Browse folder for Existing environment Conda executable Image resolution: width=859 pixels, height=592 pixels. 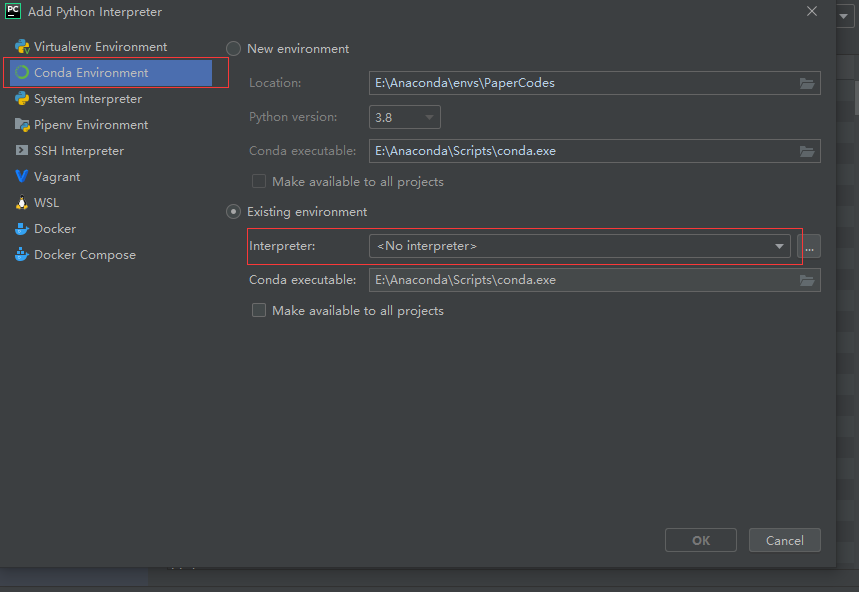click(806, 280)
